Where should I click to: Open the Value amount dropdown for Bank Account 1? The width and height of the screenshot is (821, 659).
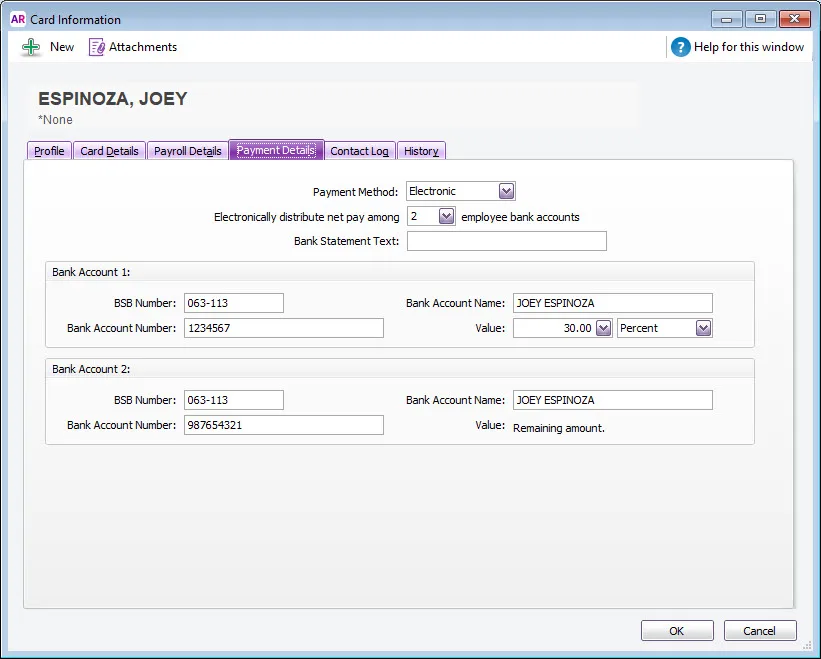tap(600, 327)
